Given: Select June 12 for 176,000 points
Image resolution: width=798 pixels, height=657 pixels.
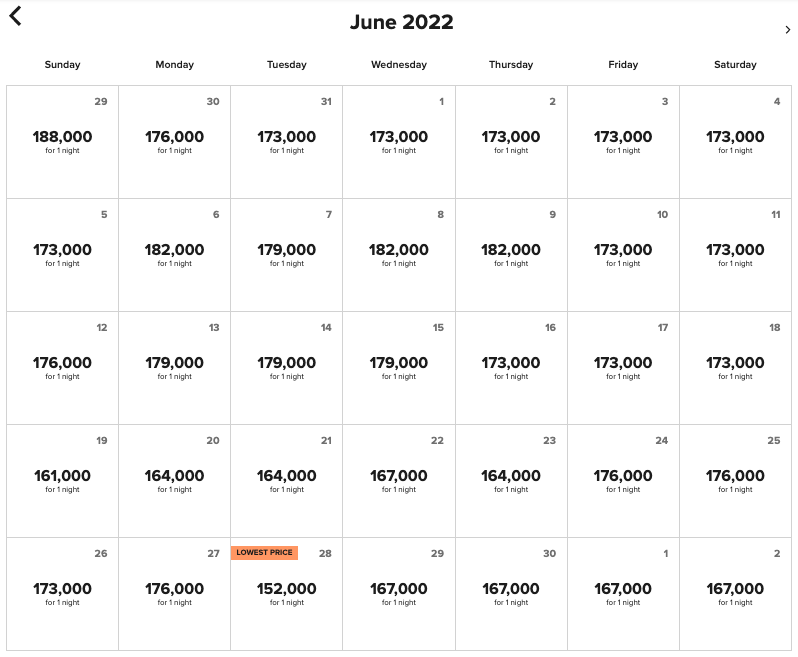Looking at the screenshot, I should 62,368.
